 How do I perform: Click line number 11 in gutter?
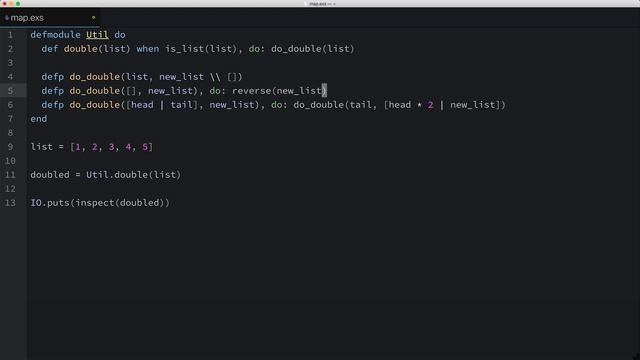pos(10,175)
